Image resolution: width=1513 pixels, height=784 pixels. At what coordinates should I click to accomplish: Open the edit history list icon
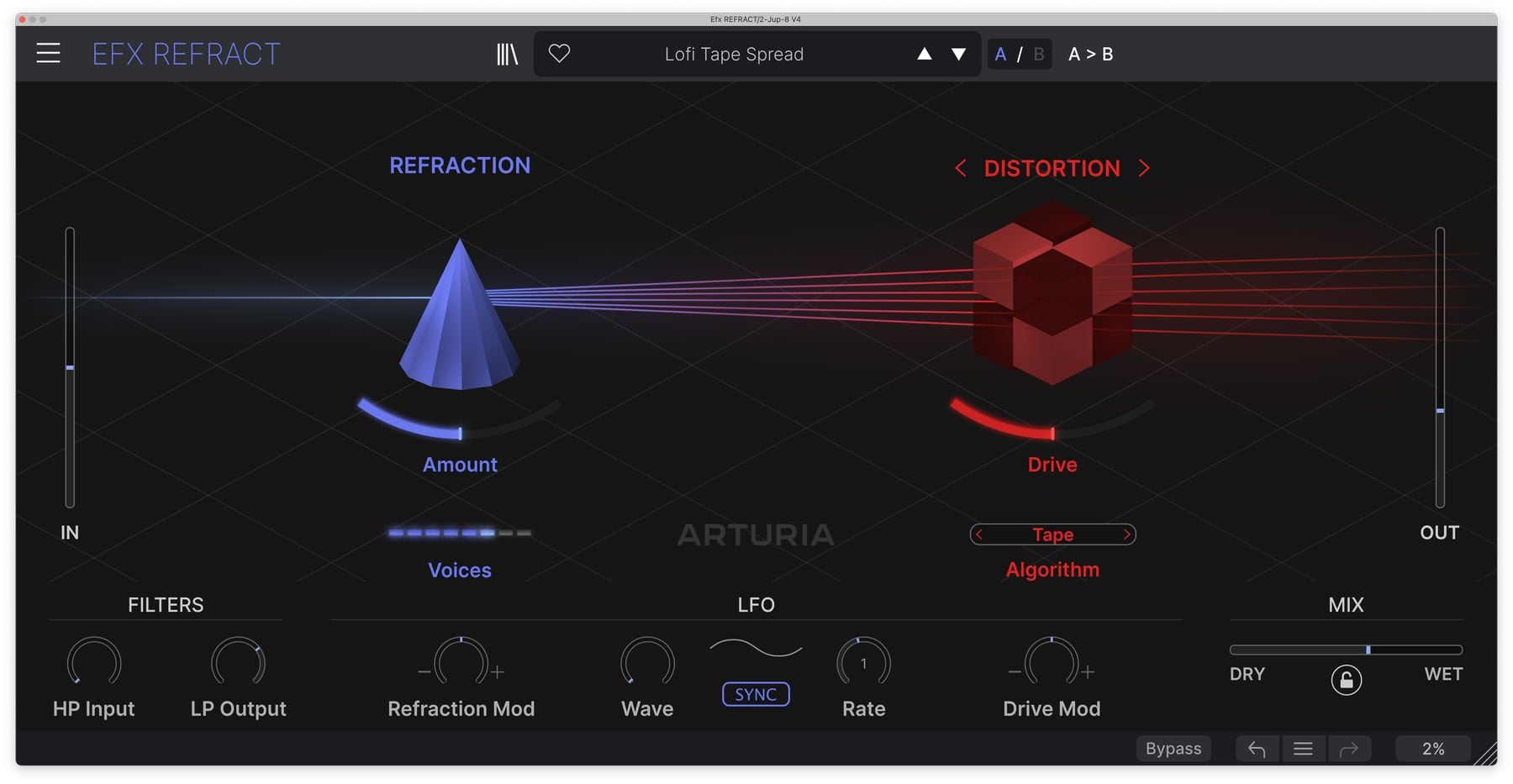tap(1303, 749)
